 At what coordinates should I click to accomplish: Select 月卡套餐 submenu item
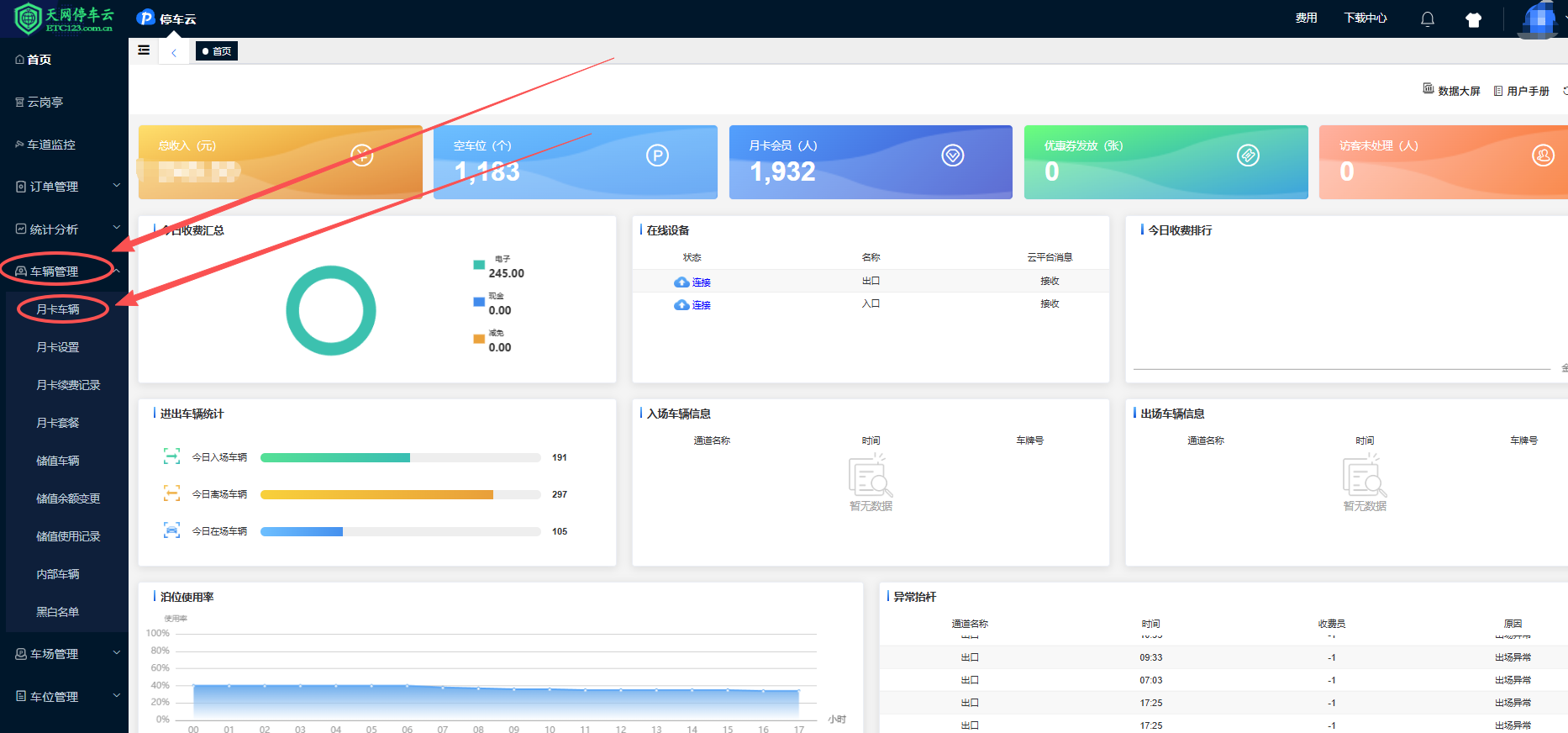(x=58, y=423)
